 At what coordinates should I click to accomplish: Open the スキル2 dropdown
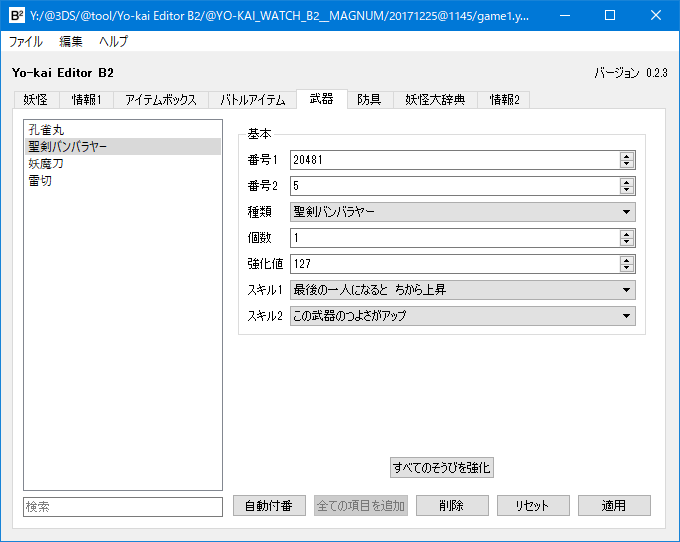[463, 316]
